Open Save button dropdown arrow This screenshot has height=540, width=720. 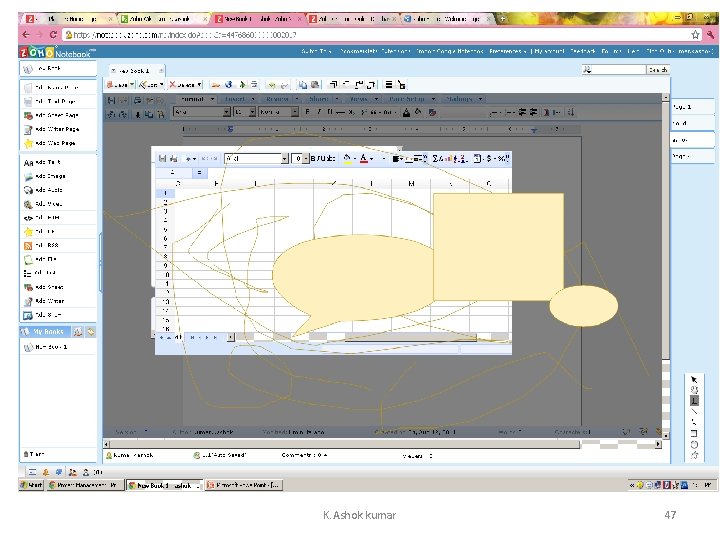click(x=132, y=84)
